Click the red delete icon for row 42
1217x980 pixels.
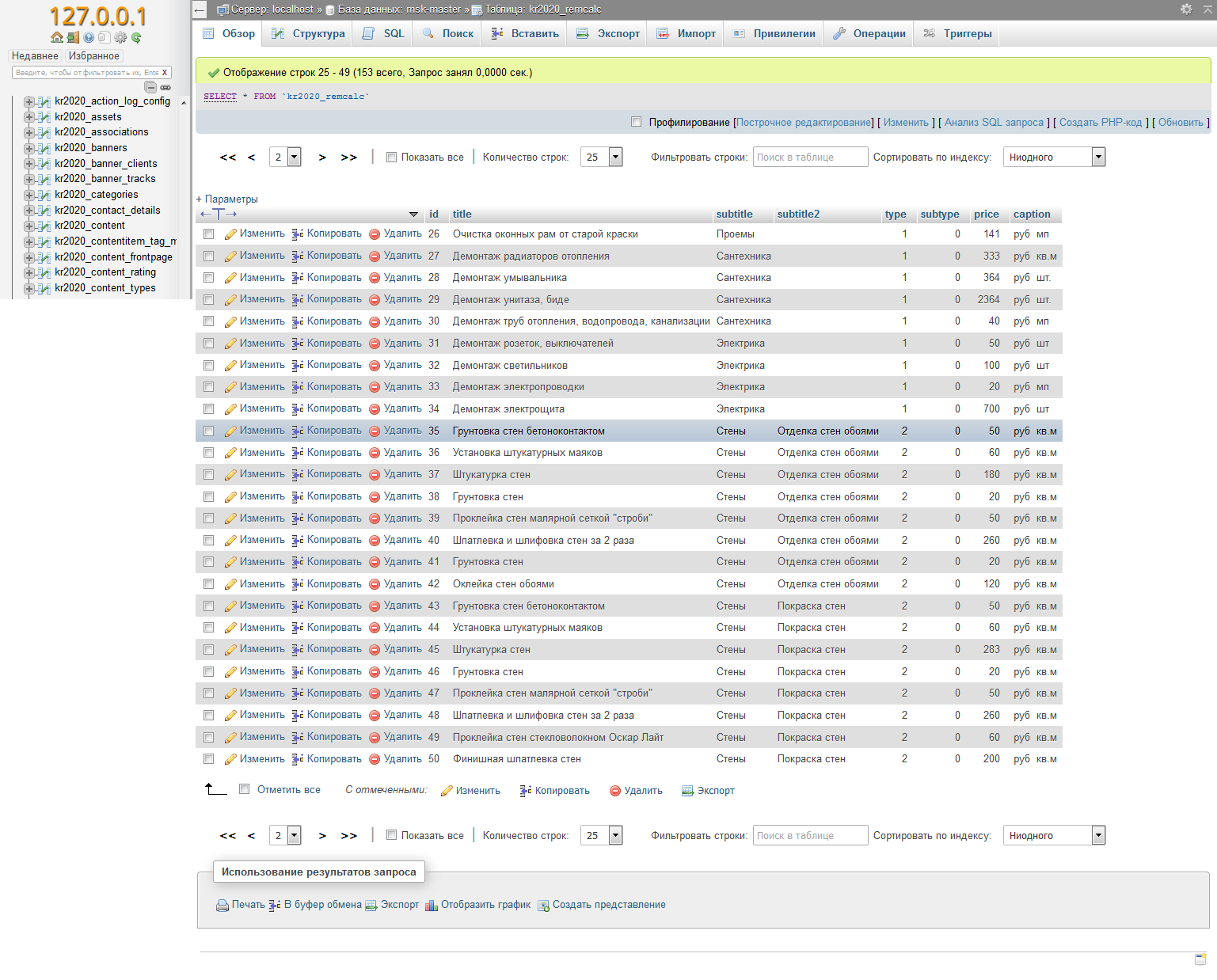point(375,584)
